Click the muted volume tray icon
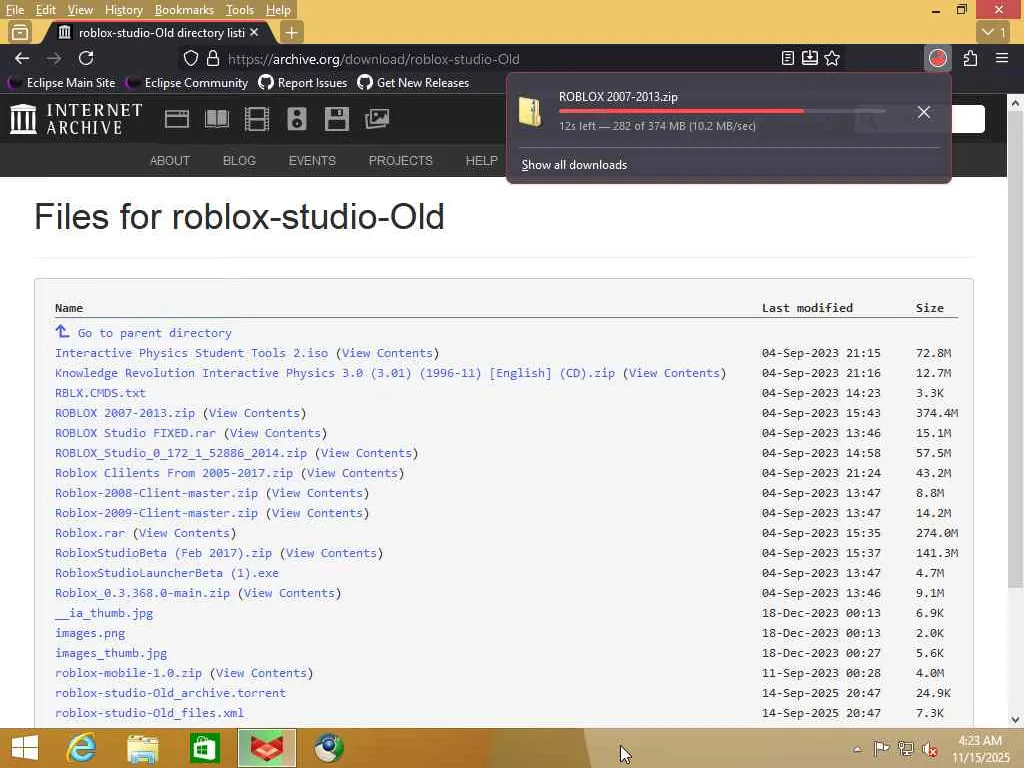1024x768 pixels. pos(930,750)
